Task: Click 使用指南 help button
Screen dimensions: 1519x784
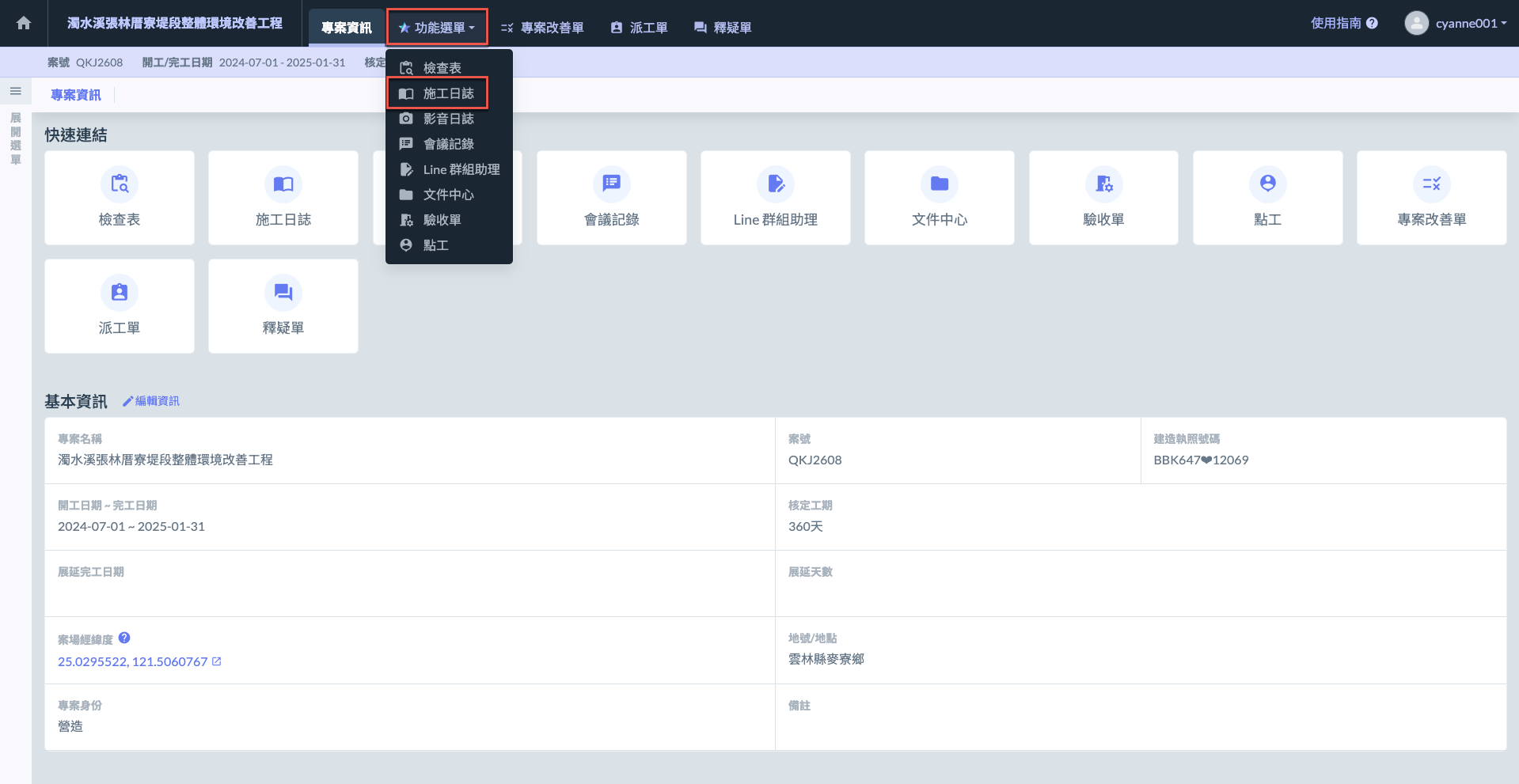Action: point(1343,23)
